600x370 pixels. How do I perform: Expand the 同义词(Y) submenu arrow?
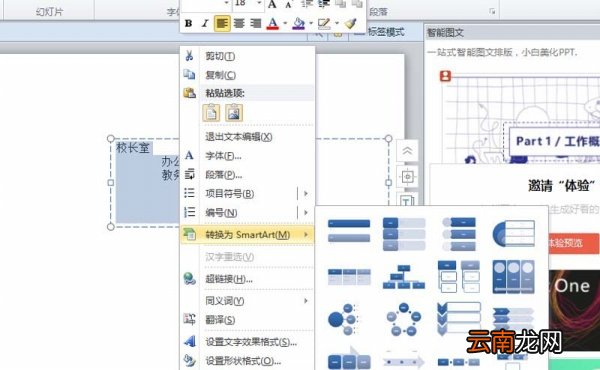pyautogui.click(x=306, y=301)
